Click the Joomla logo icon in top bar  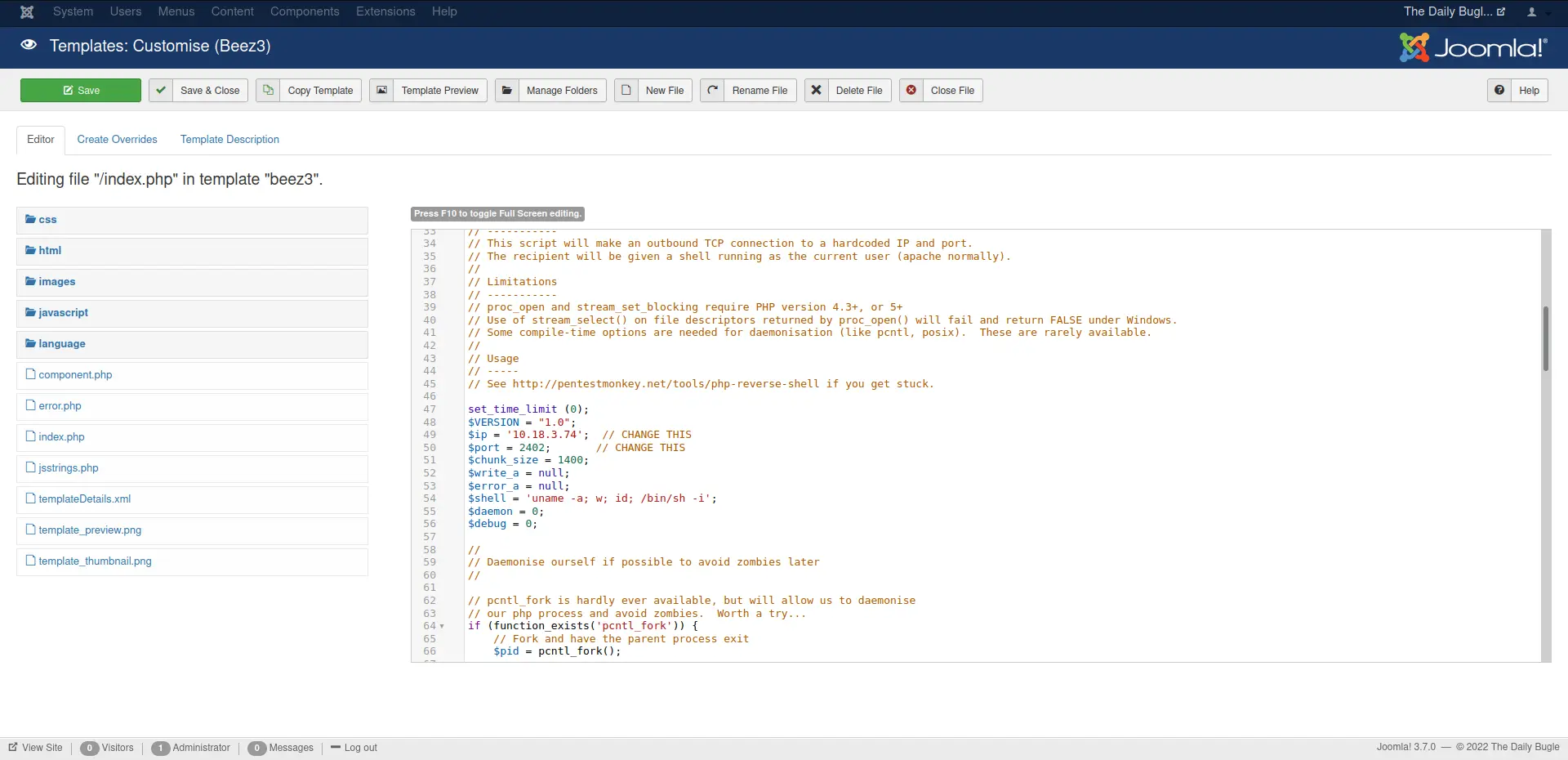pos(27,11)
